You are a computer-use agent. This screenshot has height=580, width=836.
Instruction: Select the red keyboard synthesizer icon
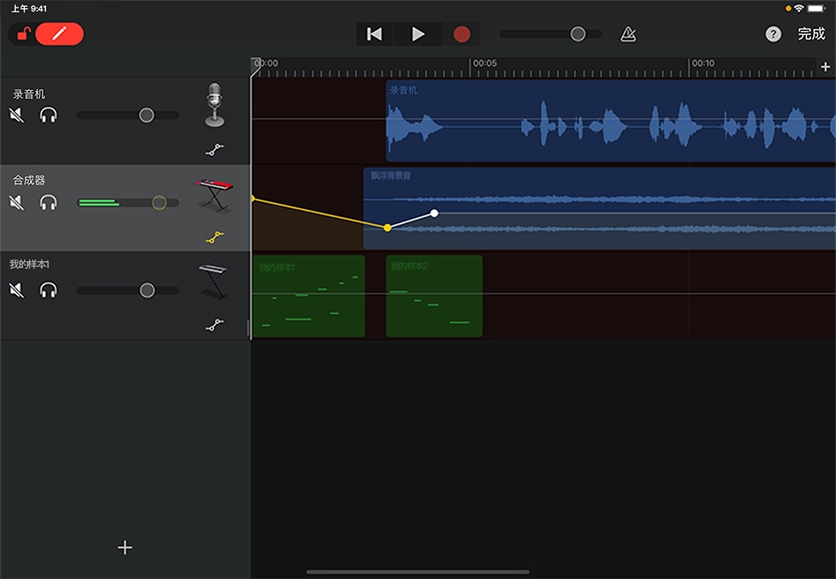(214, 194)
